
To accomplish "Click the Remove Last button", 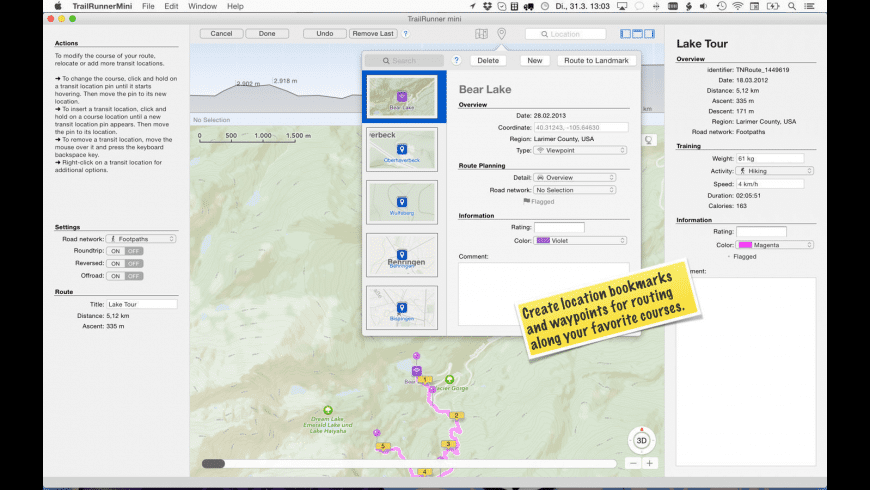I will pos(373,34).
